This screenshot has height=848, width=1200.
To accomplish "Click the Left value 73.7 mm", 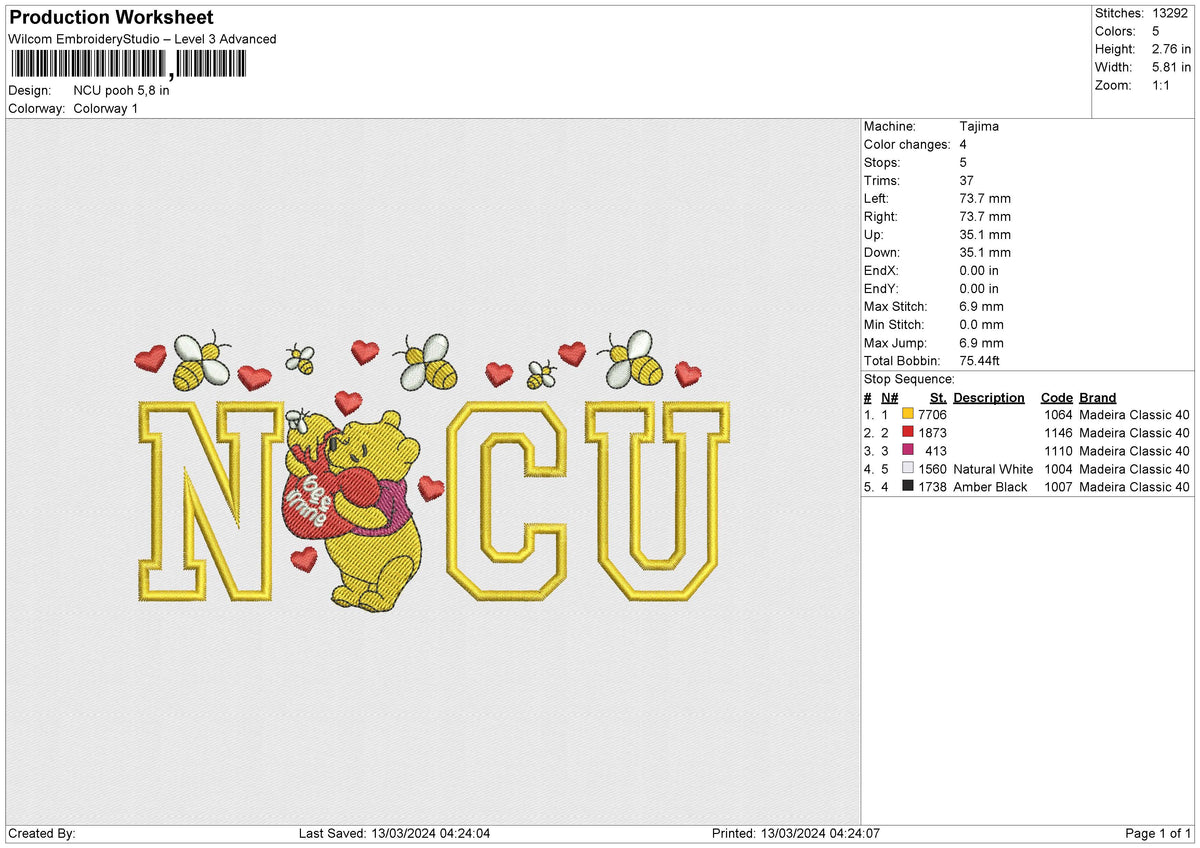I will click(x=985, y=198).
